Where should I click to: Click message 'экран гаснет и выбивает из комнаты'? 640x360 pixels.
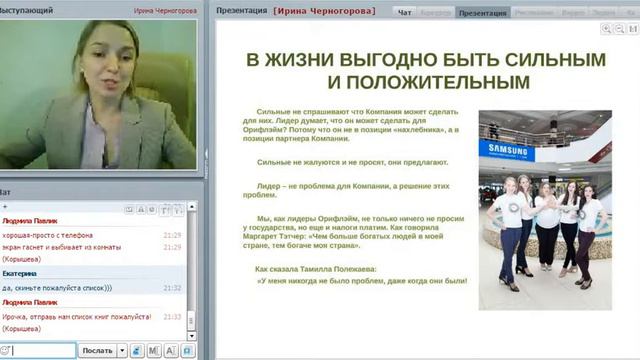point(62,247)
